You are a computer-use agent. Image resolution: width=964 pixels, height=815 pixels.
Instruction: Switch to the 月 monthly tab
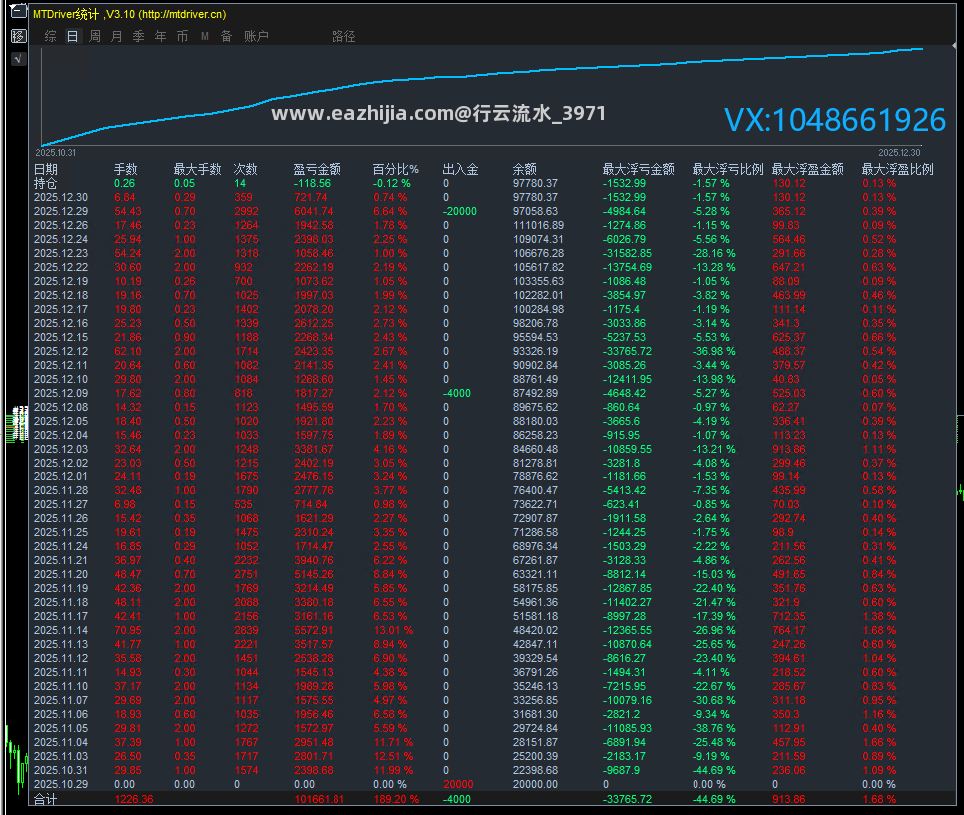(117, 36)
